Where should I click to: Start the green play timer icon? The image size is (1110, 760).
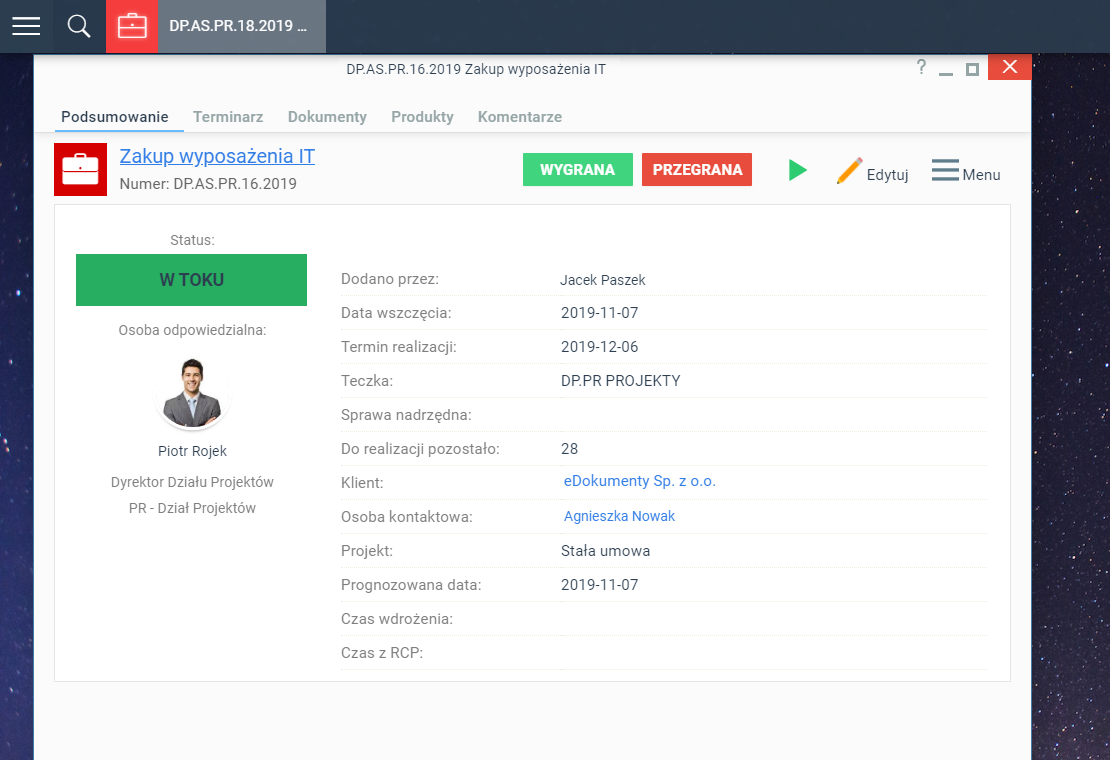pos(797,170)
